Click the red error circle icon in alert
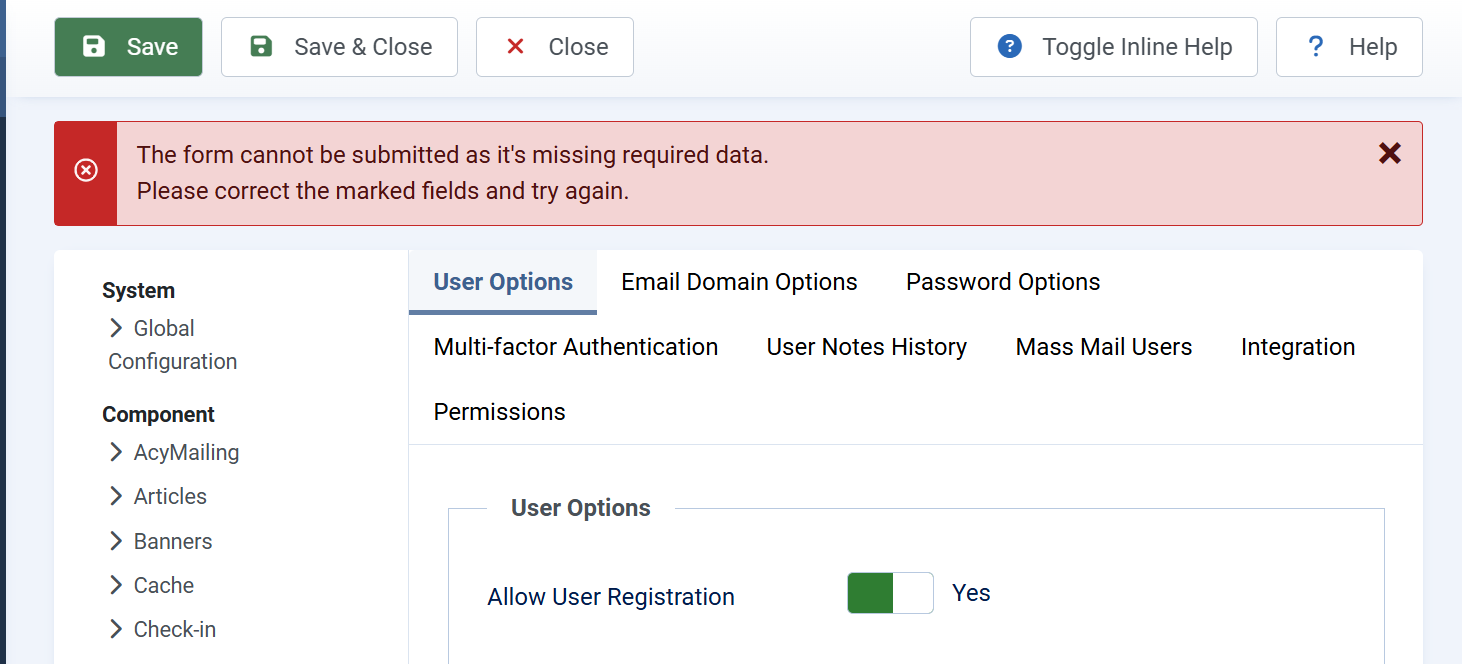 coord(86,171)
